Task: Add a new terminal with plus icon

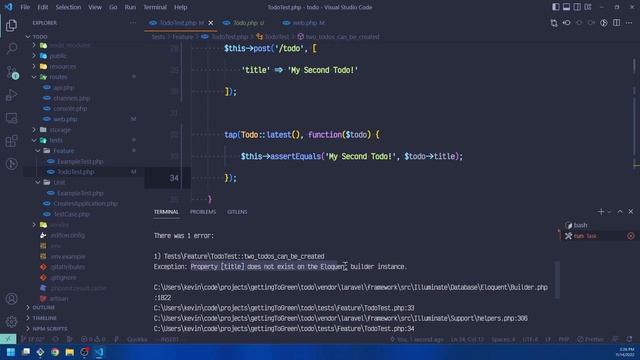Action: pos(600,211)
